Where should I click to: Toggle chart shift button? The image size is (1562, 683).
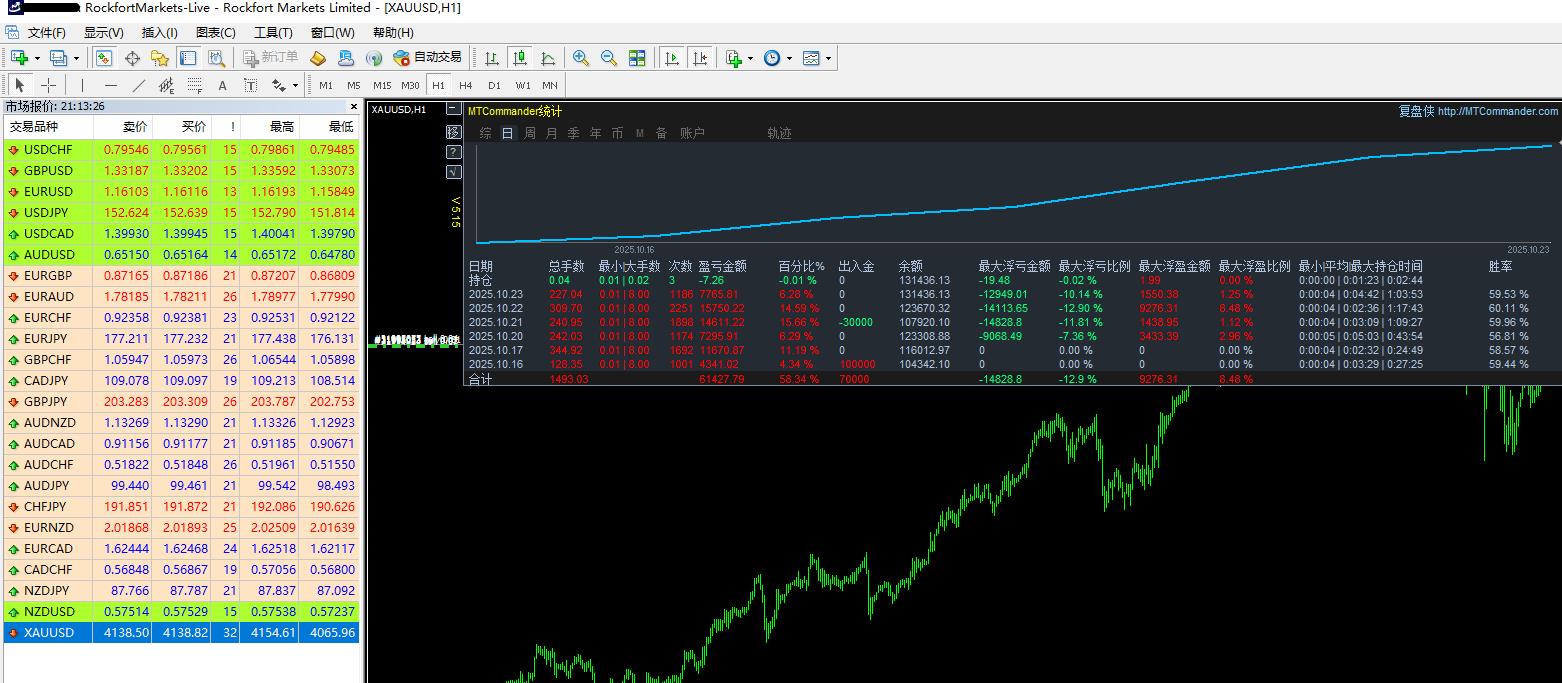pos(700,58)
